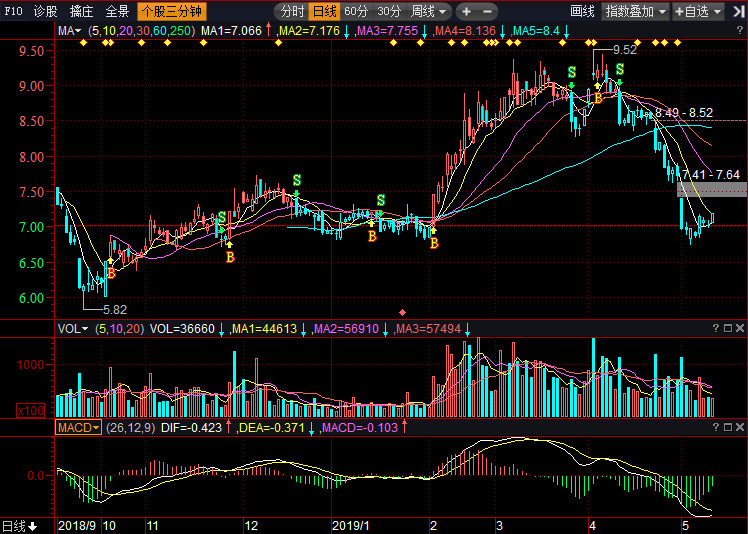This screenshot has width=748, height=534.
Task: Switch to 分时 intraday view
Action: point(291,12)
